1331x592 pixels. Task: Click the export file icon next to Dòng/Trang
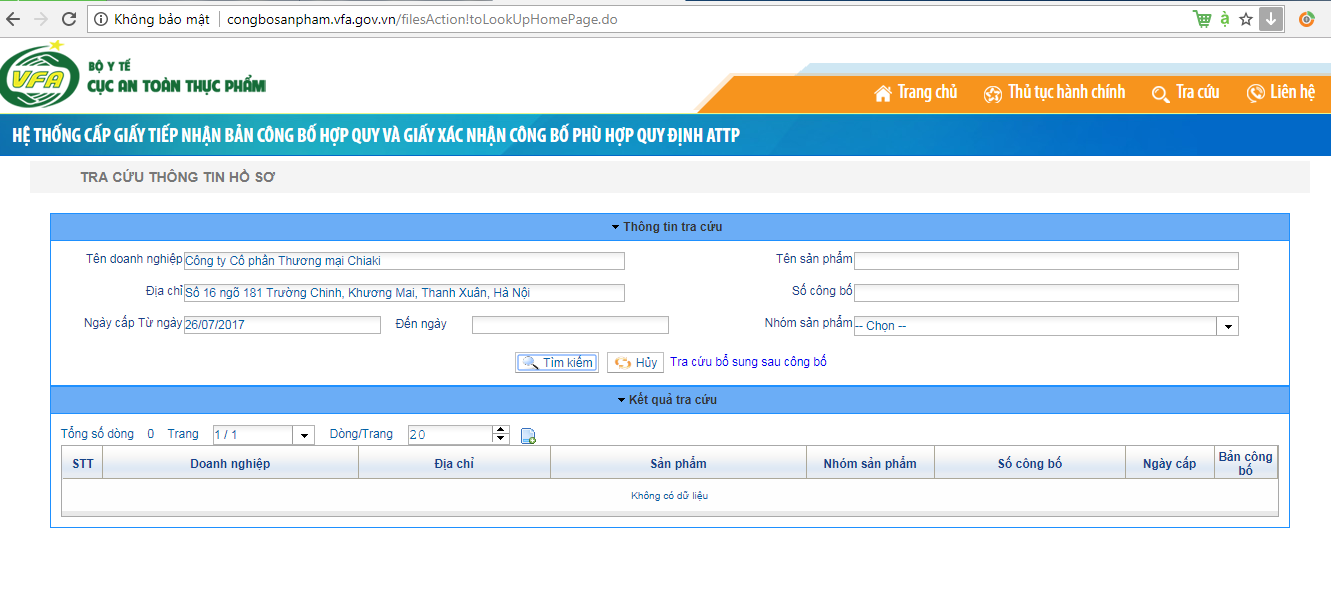[x=528, y=435]
